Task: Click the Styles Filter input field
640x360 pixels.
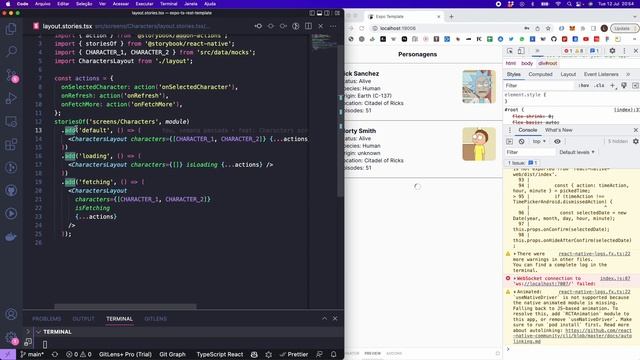Action: pyautogui.click(x=539, y=85)
